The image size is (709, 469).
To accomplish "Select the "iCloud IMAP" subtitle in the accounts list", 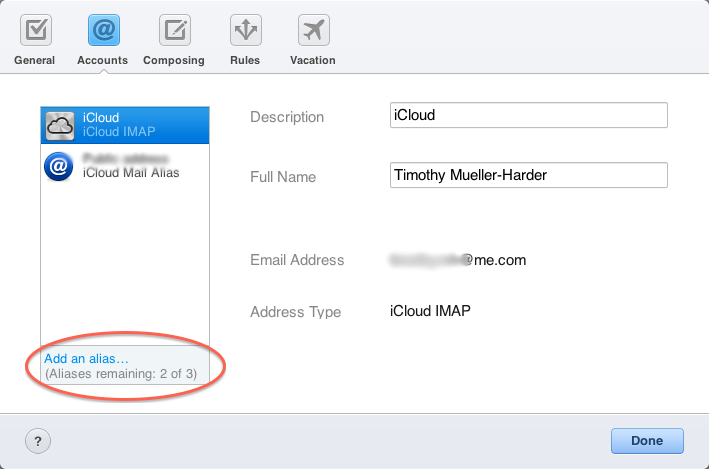I will tap(119, 132).
